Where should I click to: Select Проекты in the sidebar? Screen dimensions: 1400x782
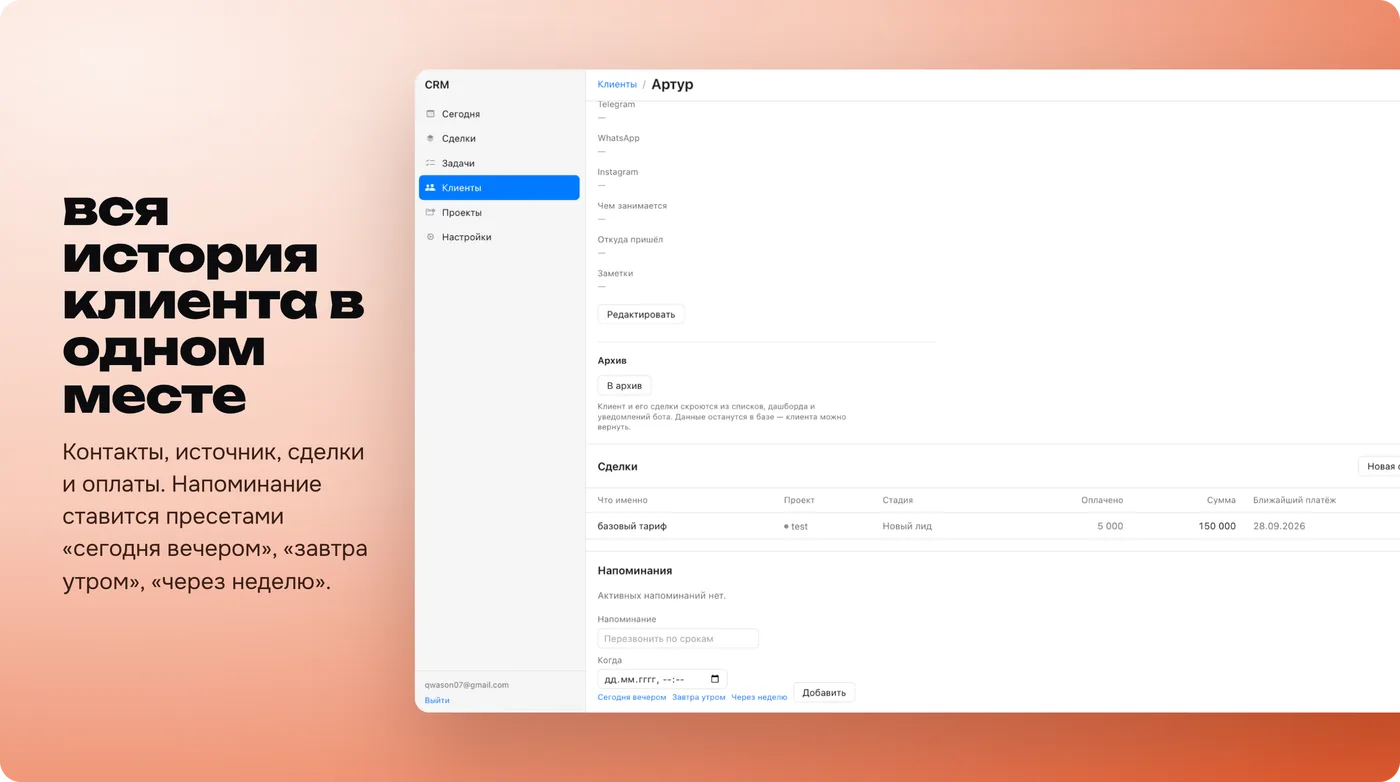(499, 212)
